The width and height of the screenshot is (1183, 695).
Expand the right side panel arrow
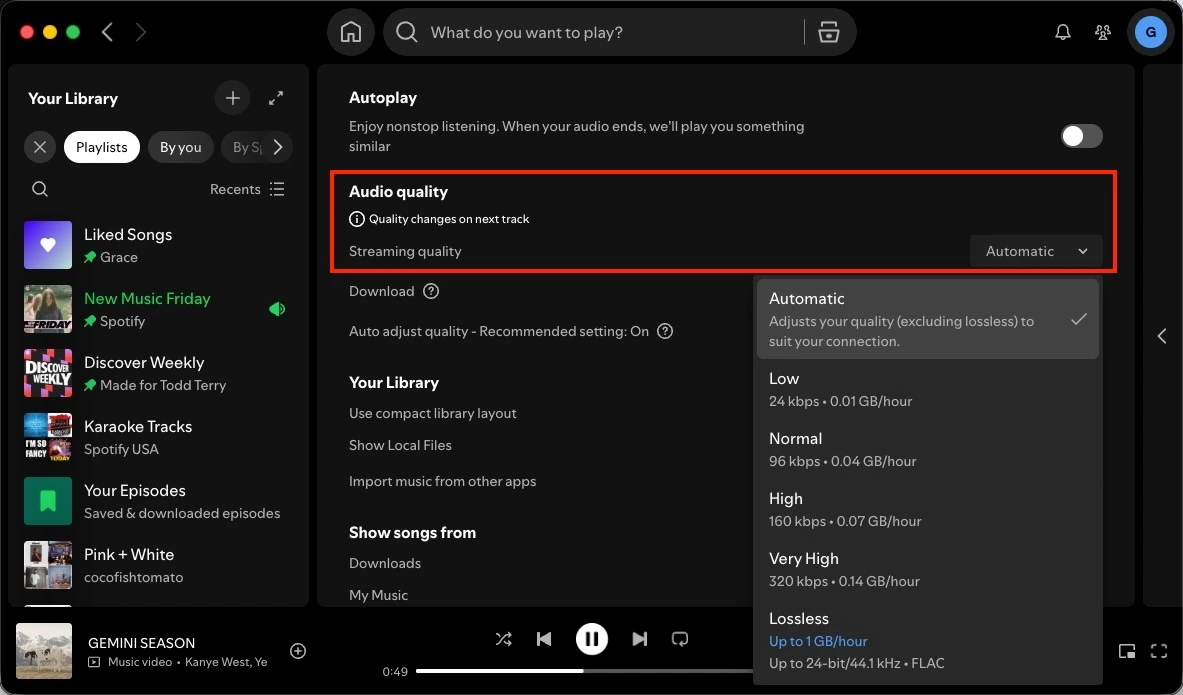pyautogui.click(x=1162, y=336)
